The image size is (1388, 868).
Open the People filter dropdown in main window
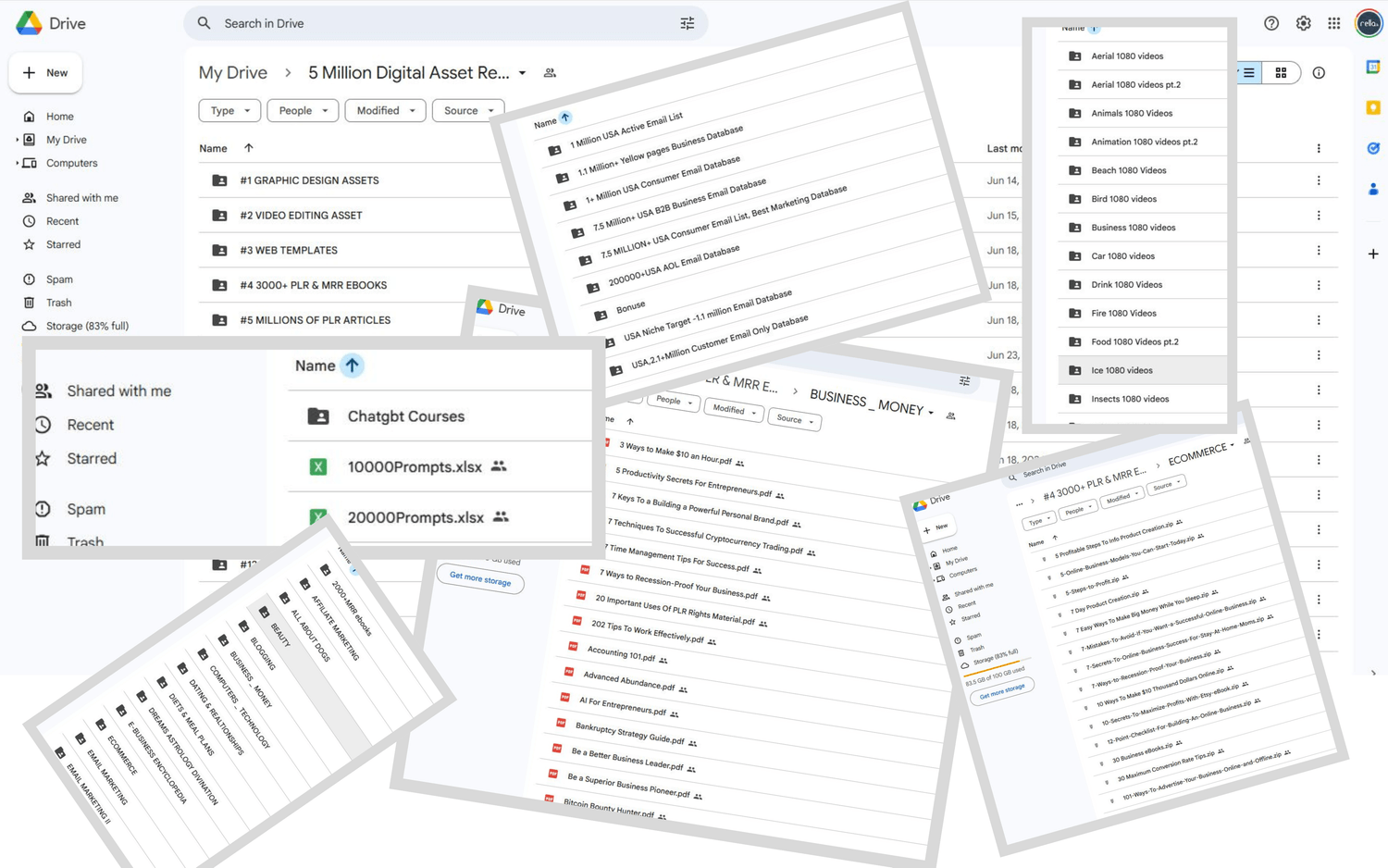pos(303,111)
